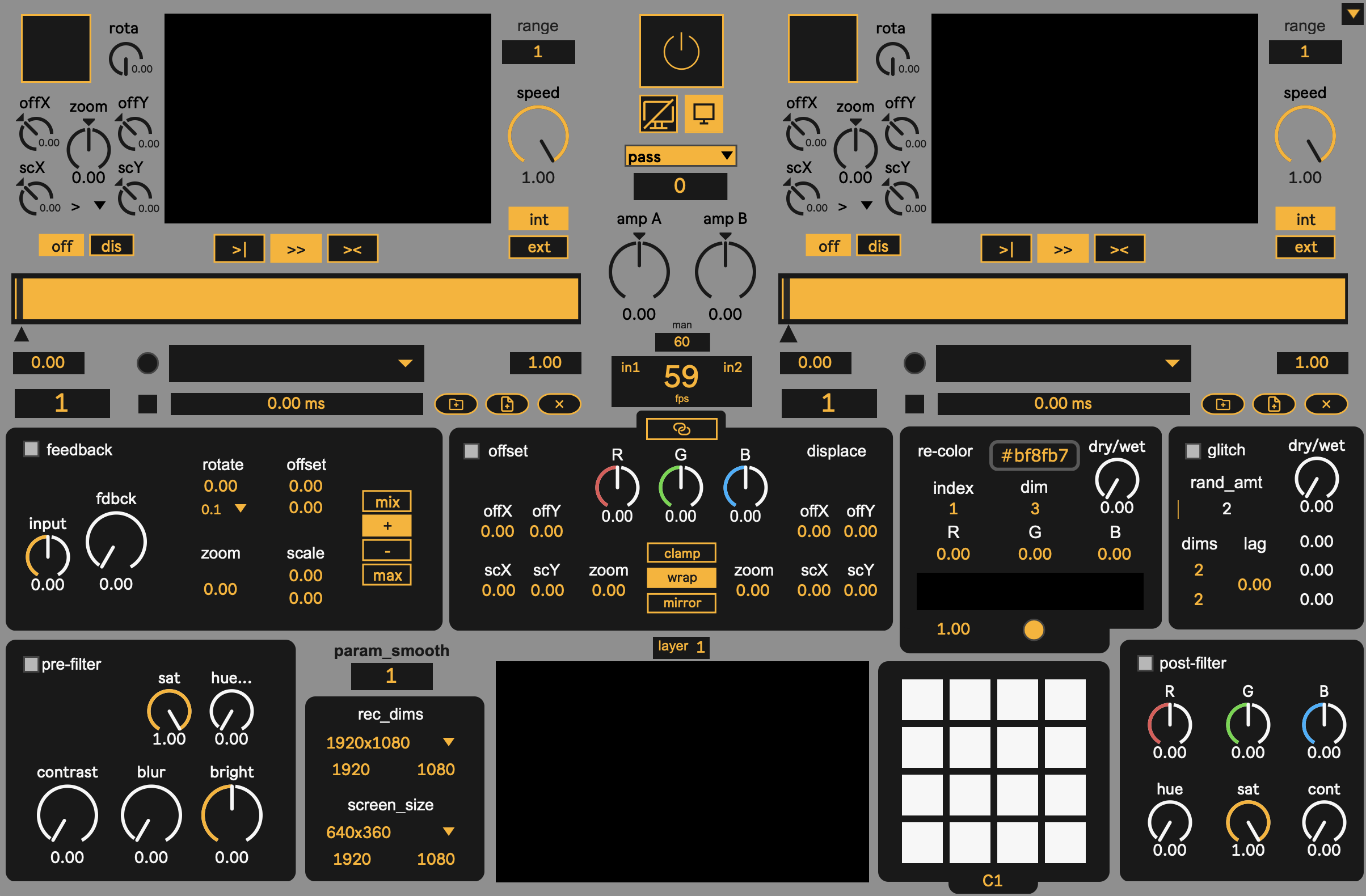
Task: Open the pass mode dropdown
Action: pos(680,156)
